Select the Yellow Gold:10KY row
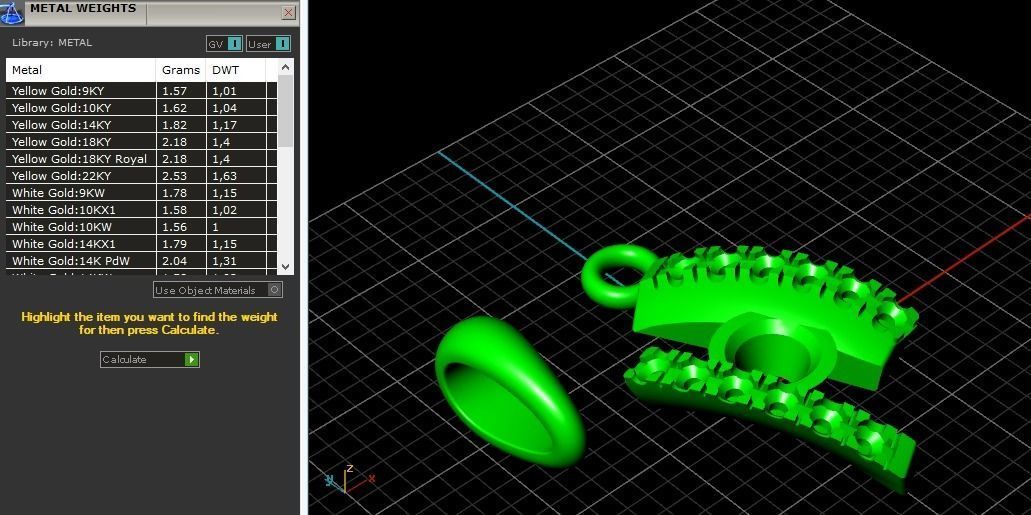1031x515 pixels. point(141,108)
